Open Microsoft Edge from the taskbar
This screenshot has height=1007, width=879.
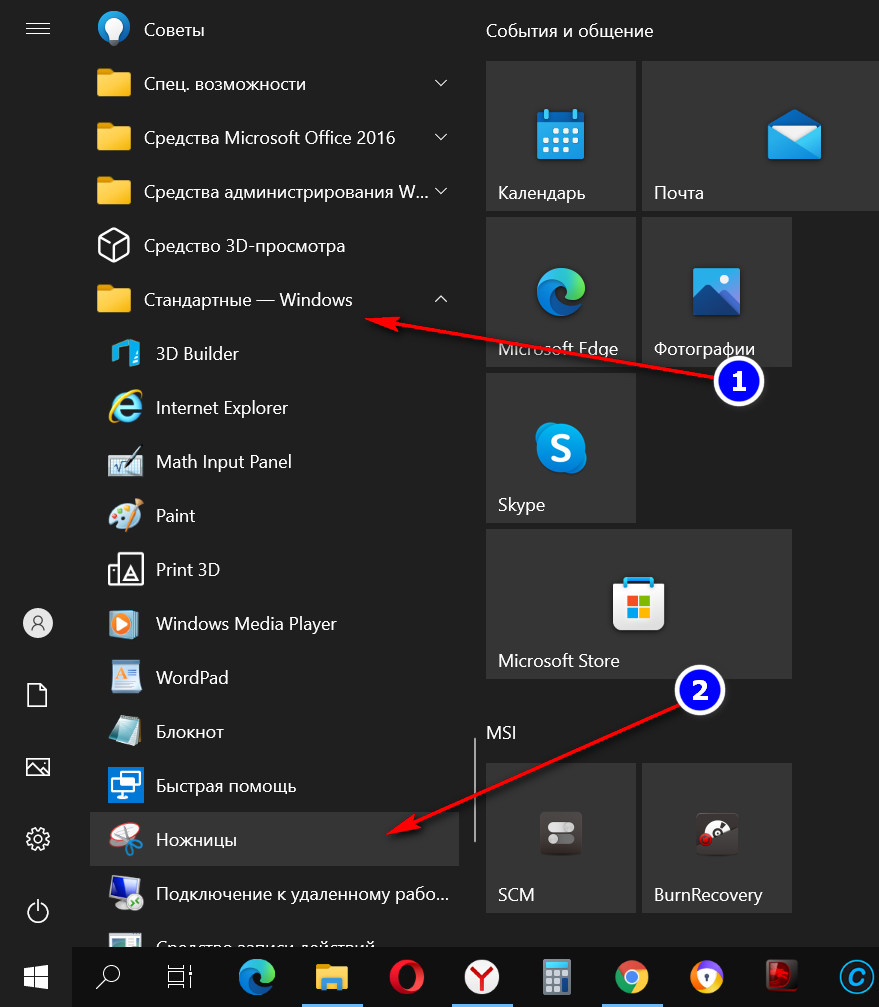coord(257,977)
